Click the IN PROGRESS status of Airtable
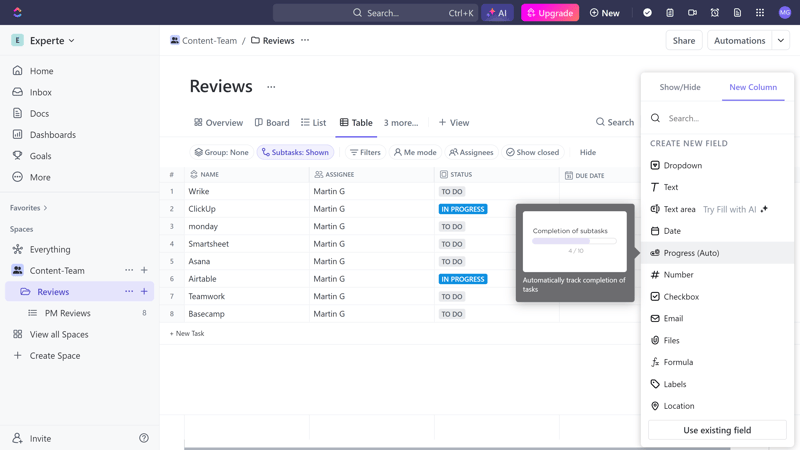 [463, 279]
